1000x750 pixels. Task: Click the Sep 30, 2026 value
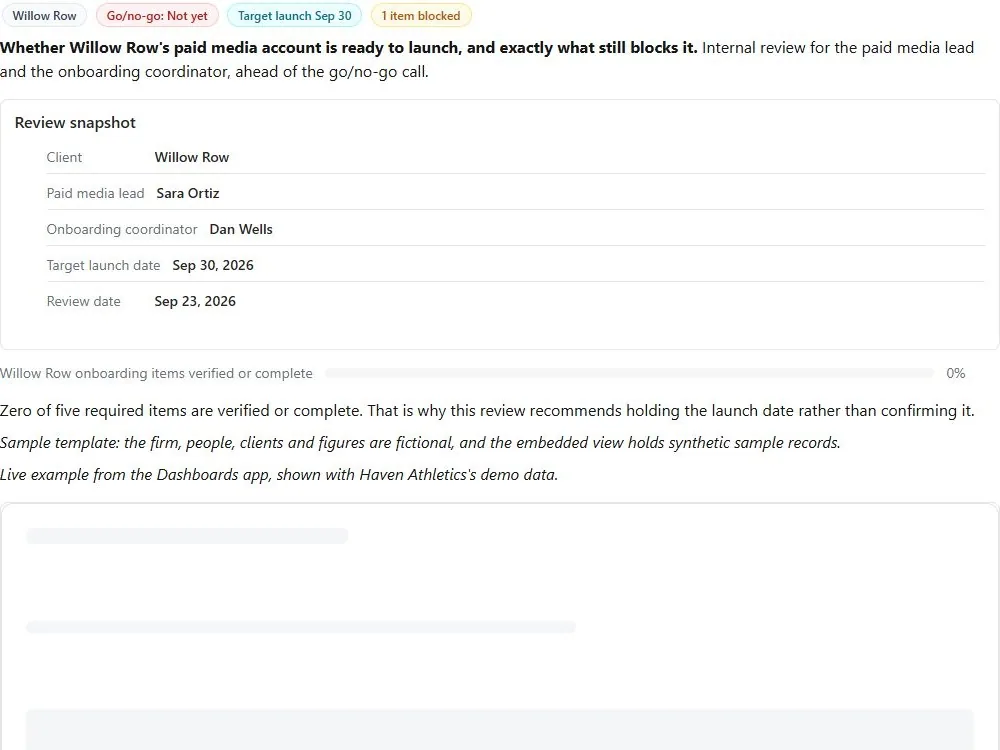(x=213, y=265)
